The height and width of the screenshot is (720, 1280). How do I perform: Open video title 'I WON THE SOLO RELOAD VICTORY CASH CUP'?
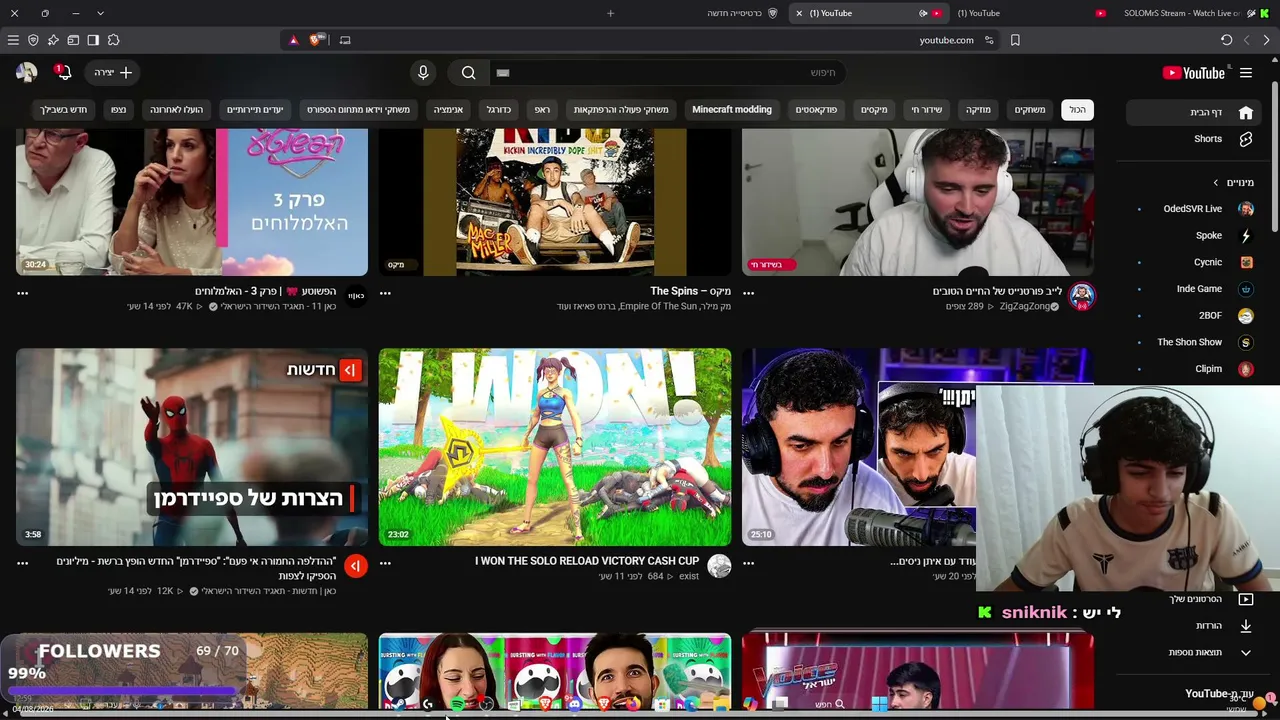click(x=587, y=561)
